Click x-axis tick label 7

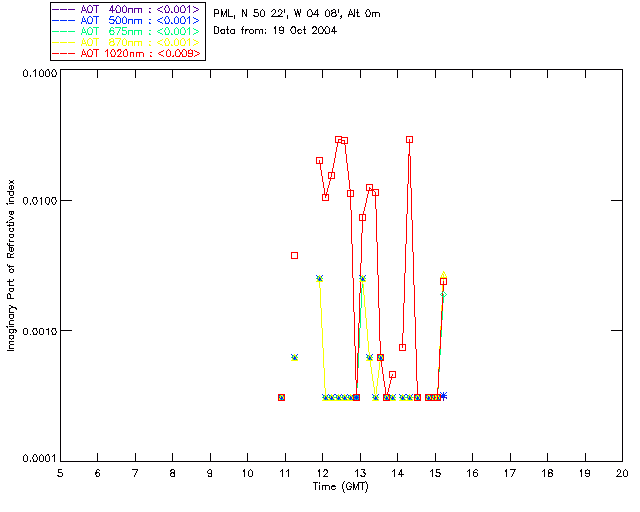click(135, 473)
